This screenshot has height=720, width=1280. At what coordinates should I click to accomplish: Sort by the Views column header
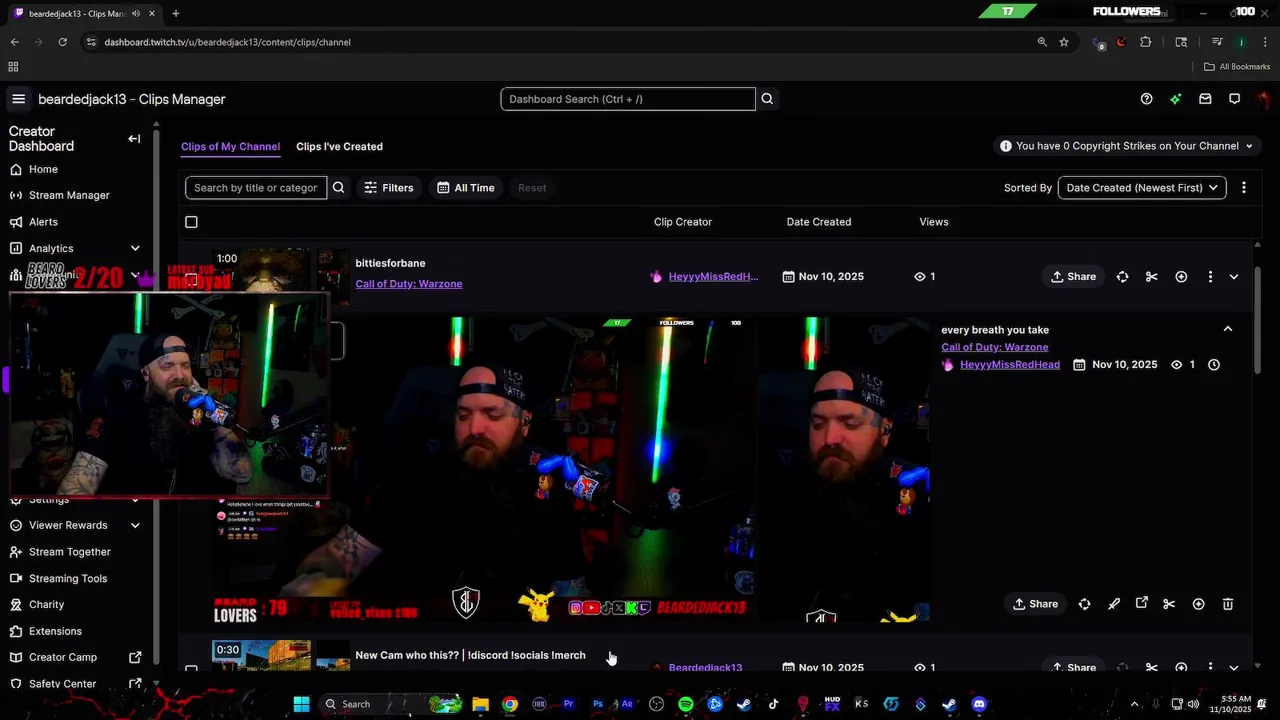point(933,222)
